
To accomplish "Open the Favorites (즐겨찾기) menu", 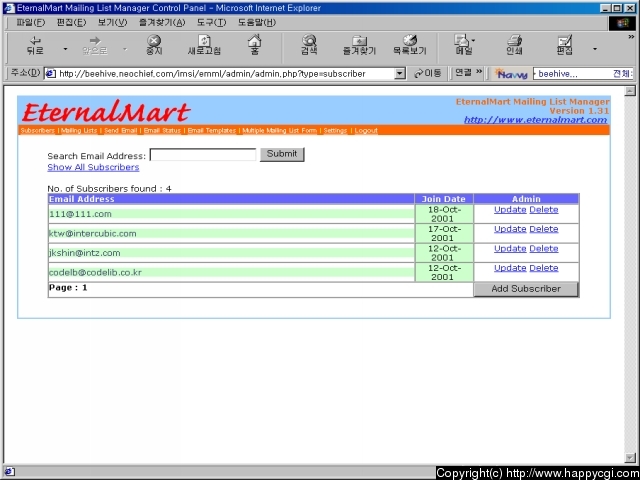I will 162,22.
